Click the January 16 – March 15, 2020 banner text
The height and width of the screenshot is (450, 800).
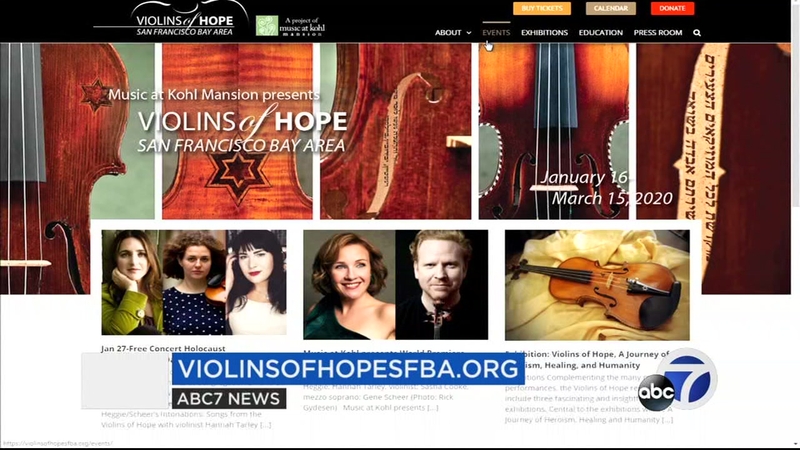[607, 187]
